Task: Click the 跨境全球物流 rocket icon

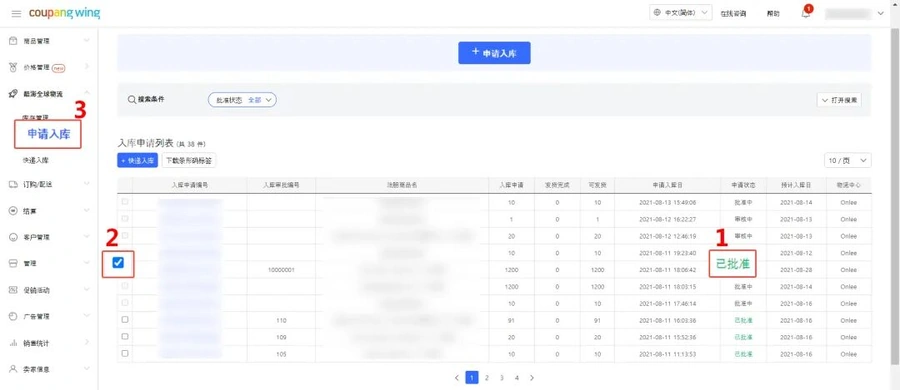Action: (13, 93)
